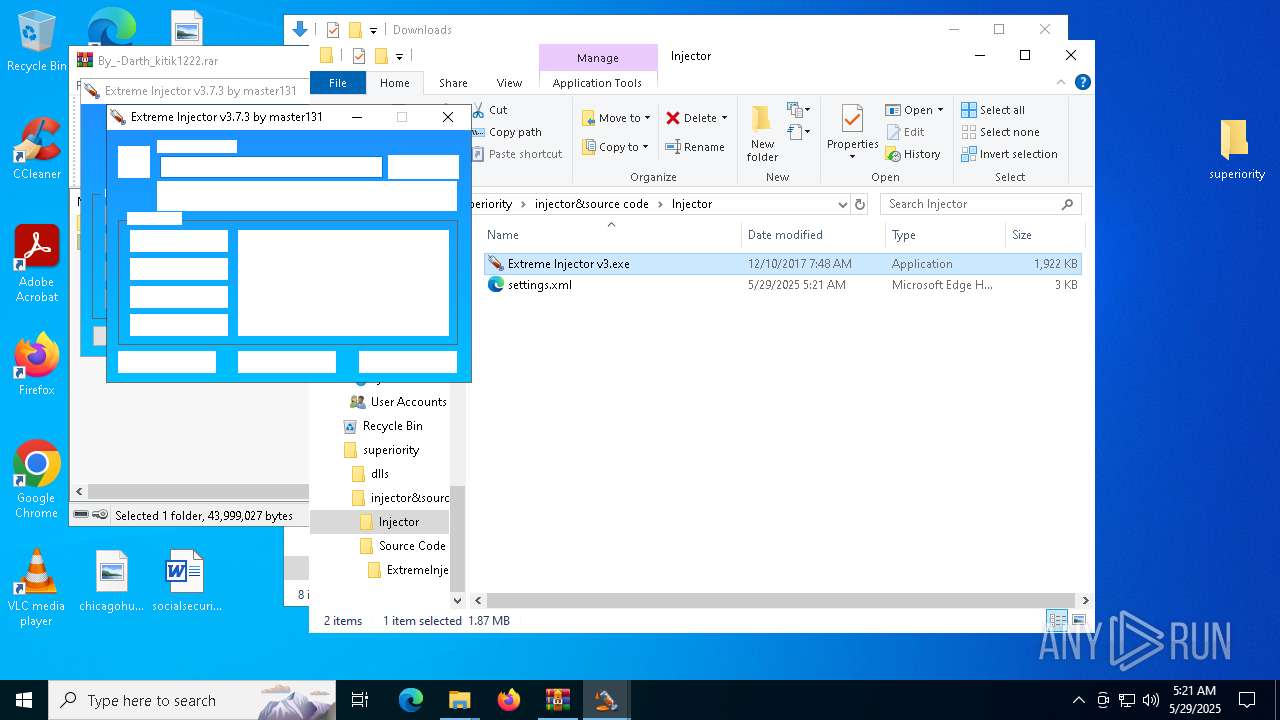
Task: Open User Accounts in navigation pane
Action: pos(398,402)
